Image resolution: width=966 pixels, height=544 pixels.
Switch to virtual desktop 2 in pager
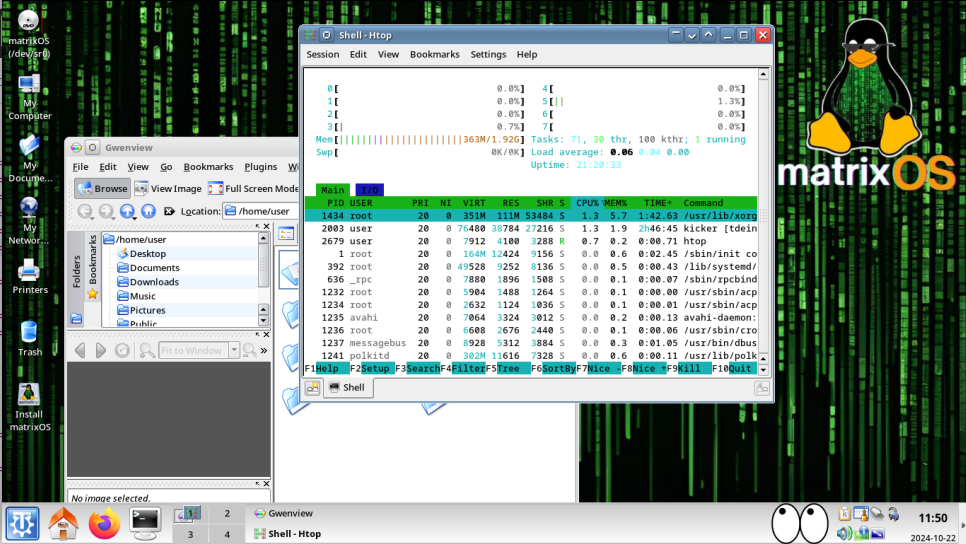[227, 513]
